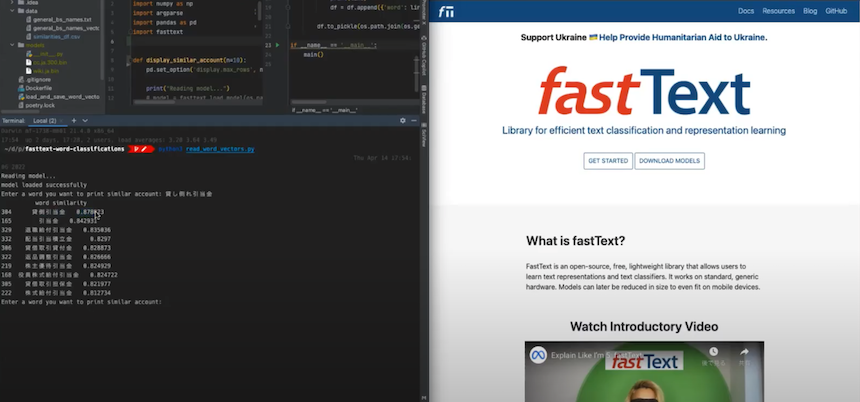Image resolution: width=860 pixels, height=402 pixels.
Task: Click Explain Like I'm 5 video title
Action: (x=597, y=355)
